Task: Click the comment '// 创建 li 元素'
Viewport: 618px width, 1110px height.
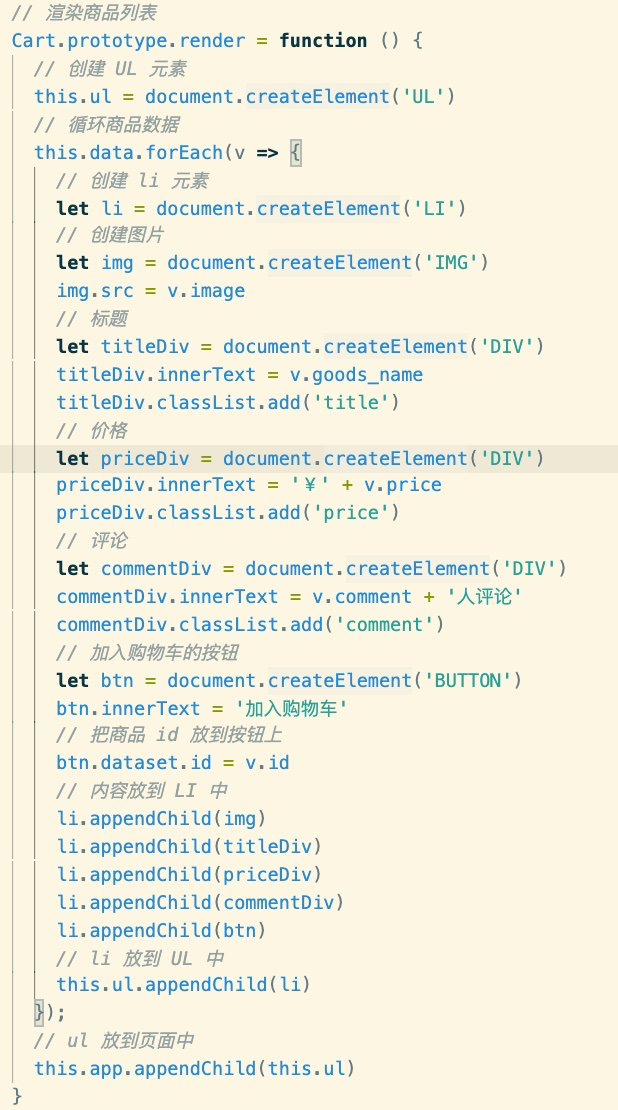Action: 132,181
